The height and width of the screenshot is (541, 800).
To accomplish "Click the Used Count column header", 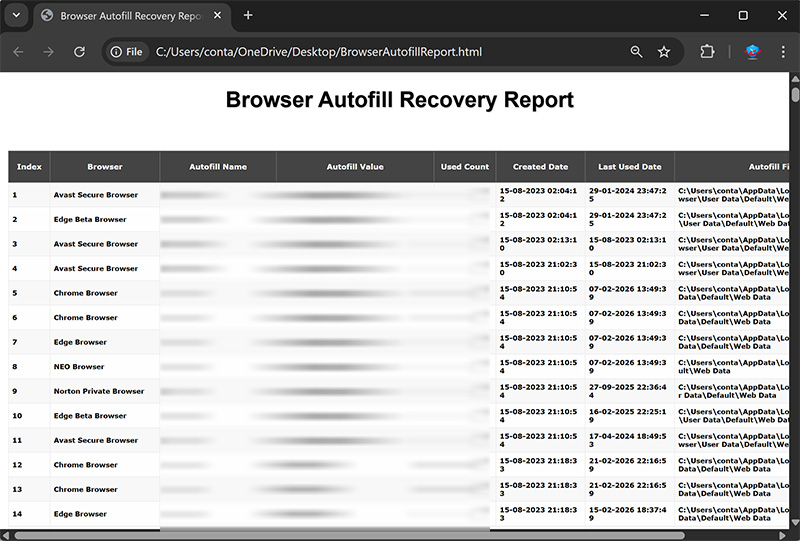I will [465, 167].
